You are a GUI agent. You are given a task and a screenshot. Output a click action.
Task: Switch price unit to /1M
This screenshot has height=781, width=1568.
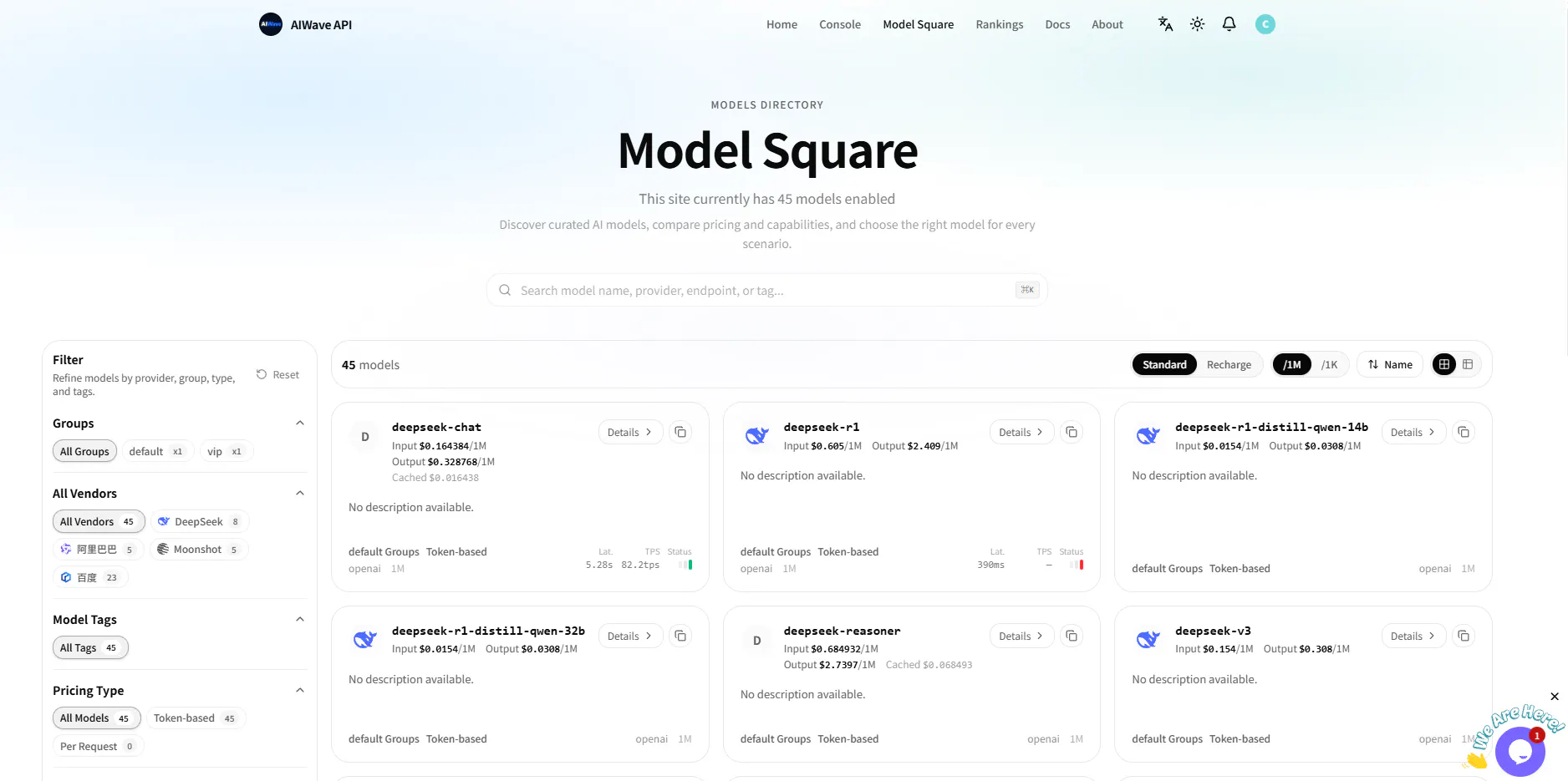pos(1292,364)
